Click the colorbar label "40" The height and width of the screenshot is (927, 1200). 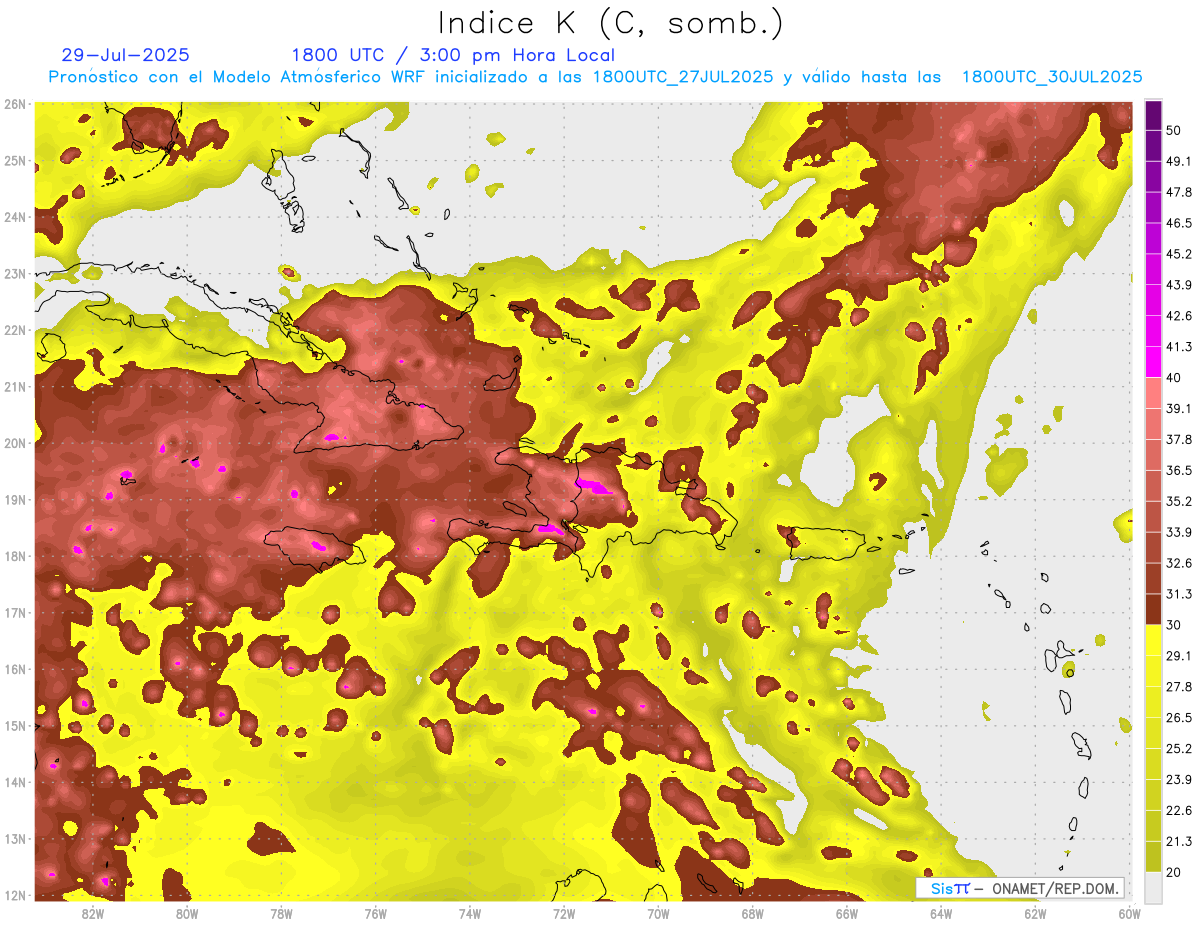click(x=1175, y=378)
